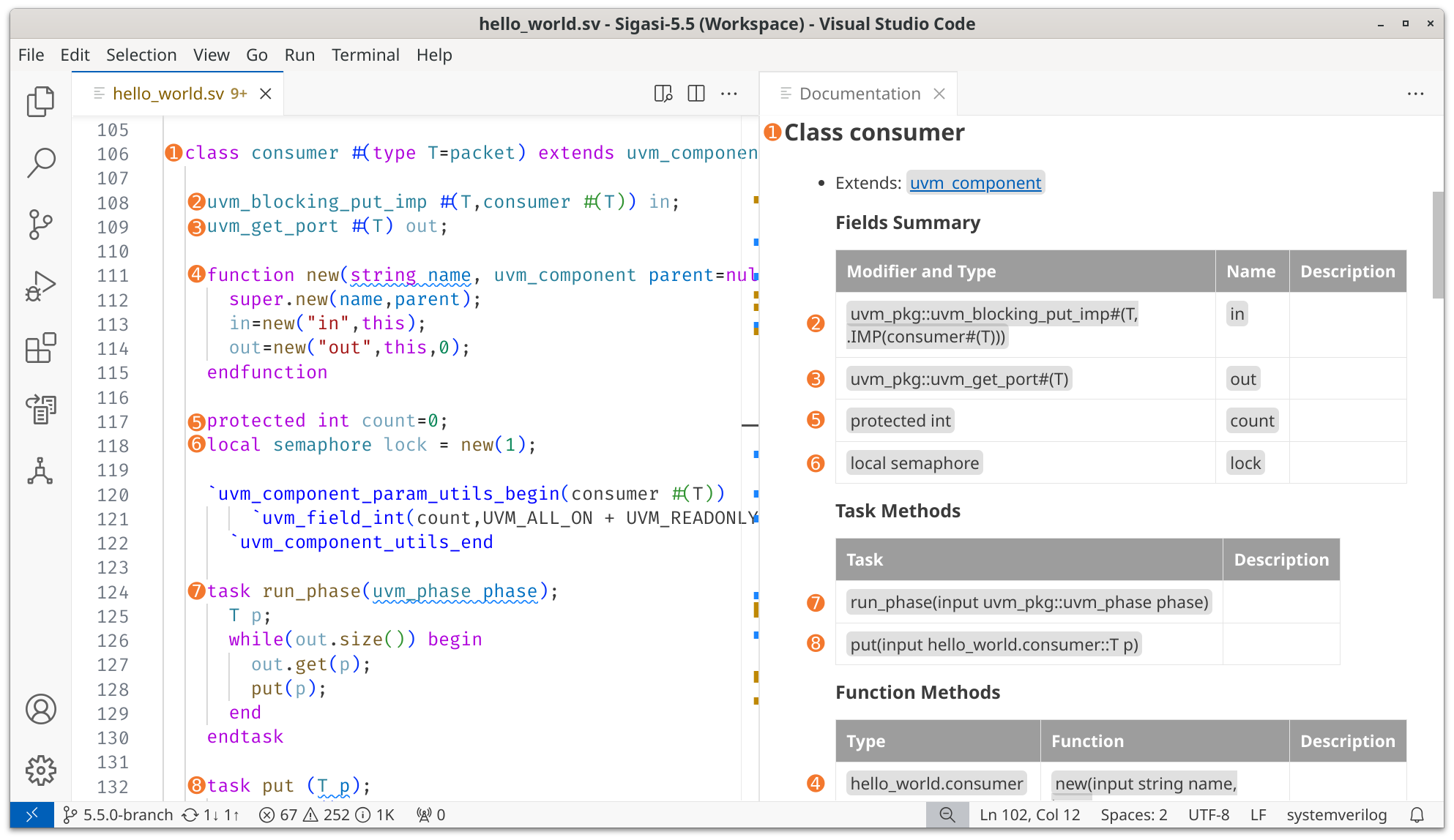Screen dimensions: 1454x840
Task: Switch to the hello_world.sv tab
Action: click(x=169, y=94)
